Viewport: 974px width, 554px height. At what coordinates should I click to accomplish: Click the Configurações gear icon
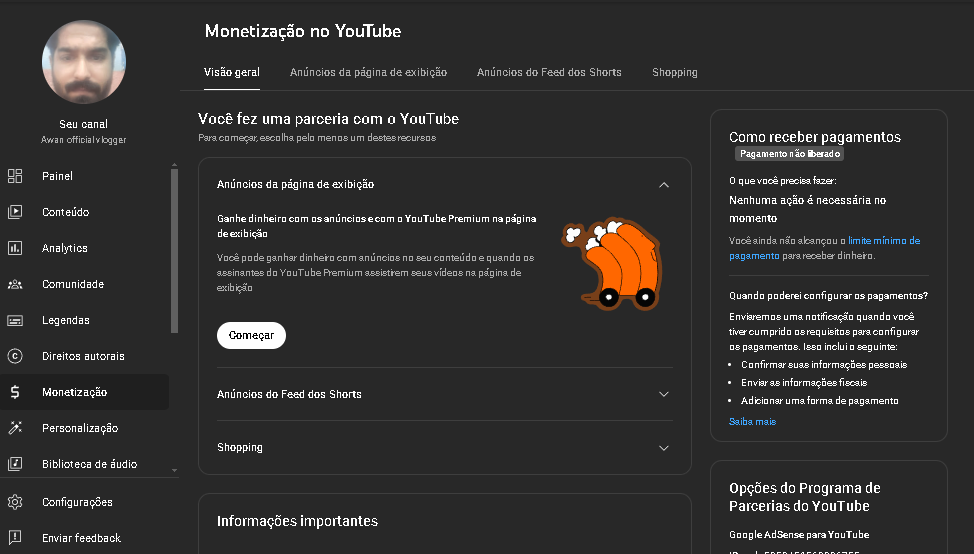pos(15,502)
